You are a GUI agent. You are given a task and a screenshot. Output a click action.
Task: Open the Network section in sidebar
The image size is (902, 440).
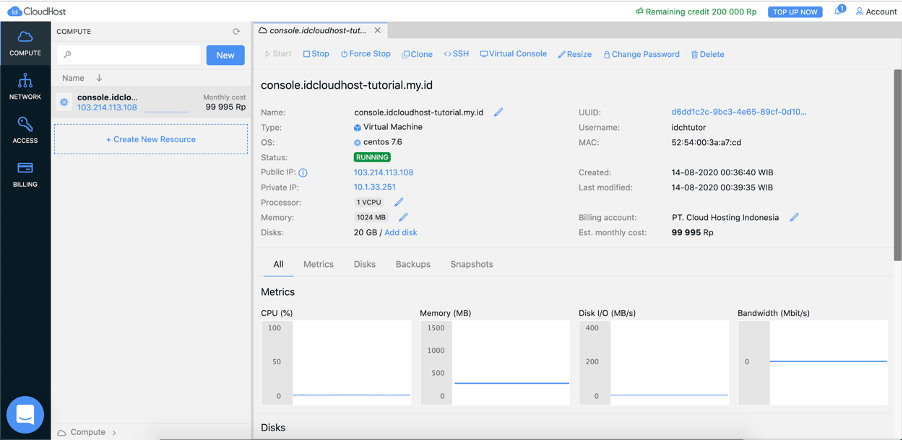pyautogui.click(x=25, y=87)
